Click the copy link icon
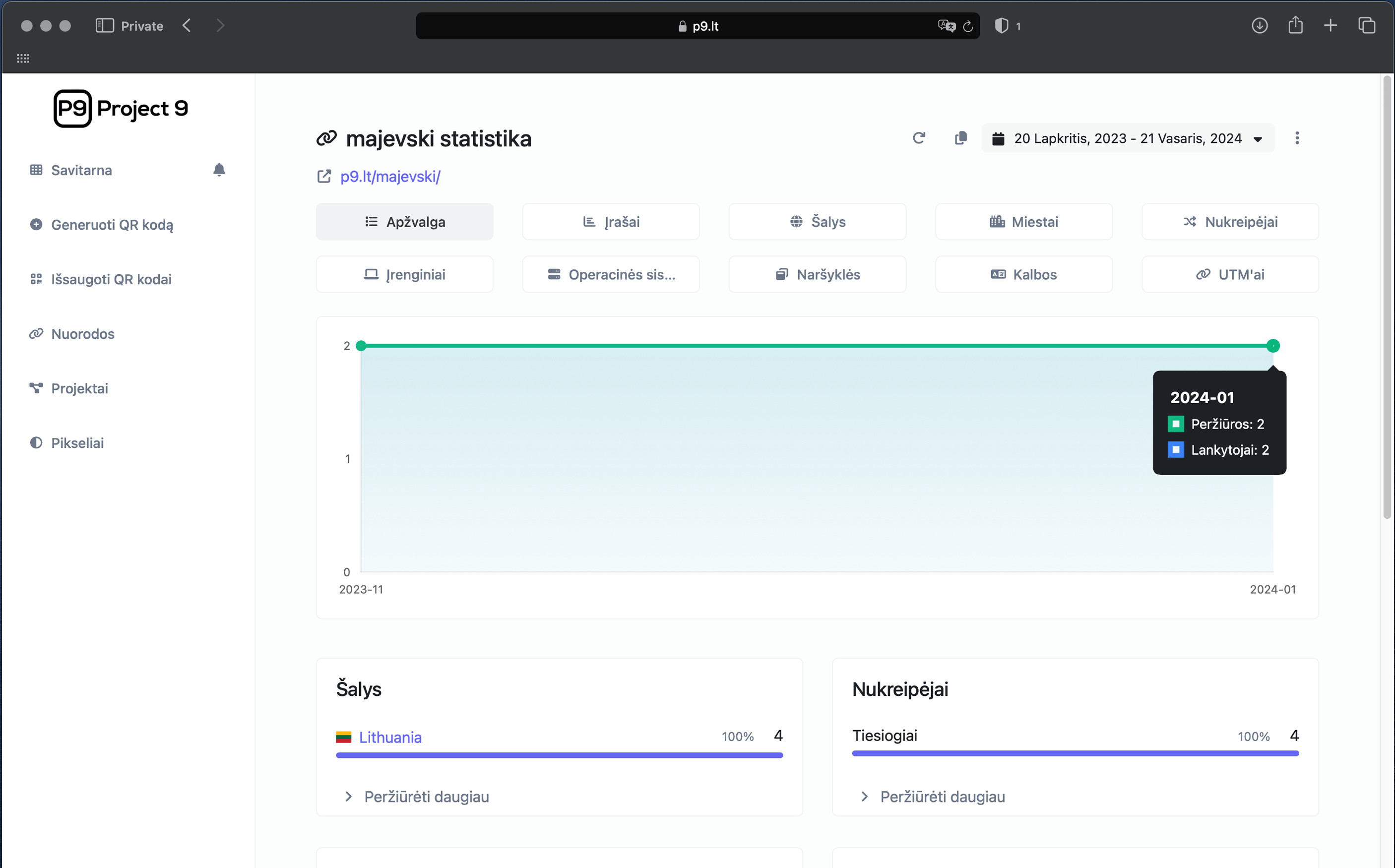Screen dimensions: 1395x868 pyautogui.click(x=960, y=138)
